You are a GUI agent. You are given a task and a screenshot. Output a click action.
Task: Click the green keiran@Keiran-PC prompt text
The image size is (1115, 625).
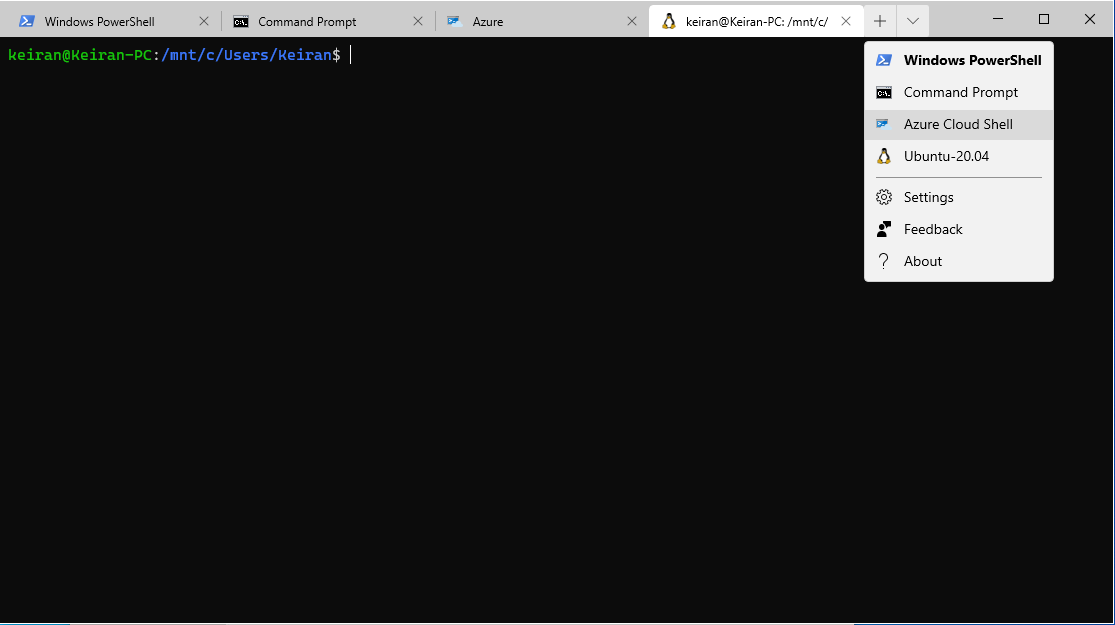(x=80, y=55)
